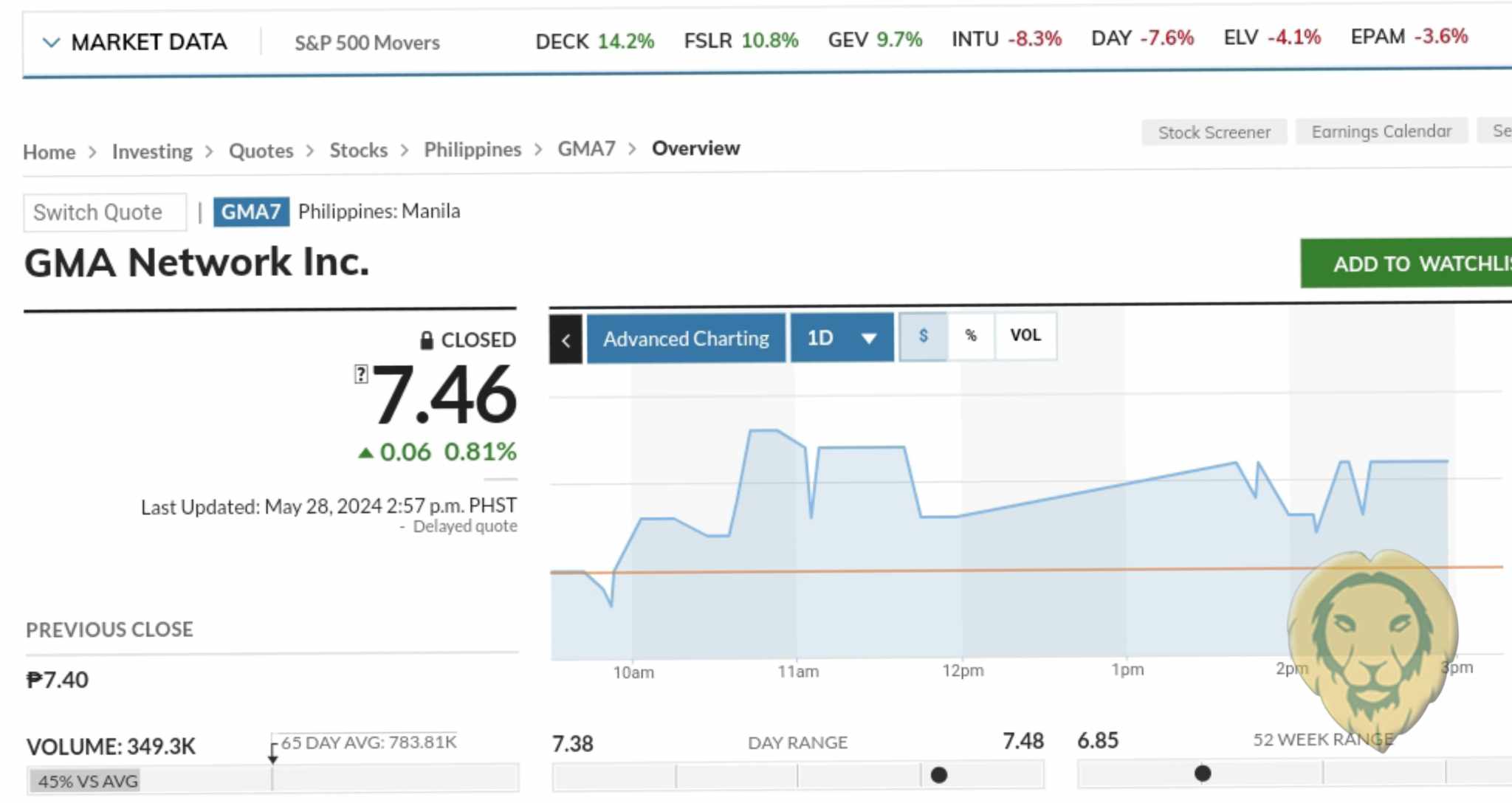Click DAY -7.6% ticker mover
Screen dimensions: 1512x803
(1142, 38)
